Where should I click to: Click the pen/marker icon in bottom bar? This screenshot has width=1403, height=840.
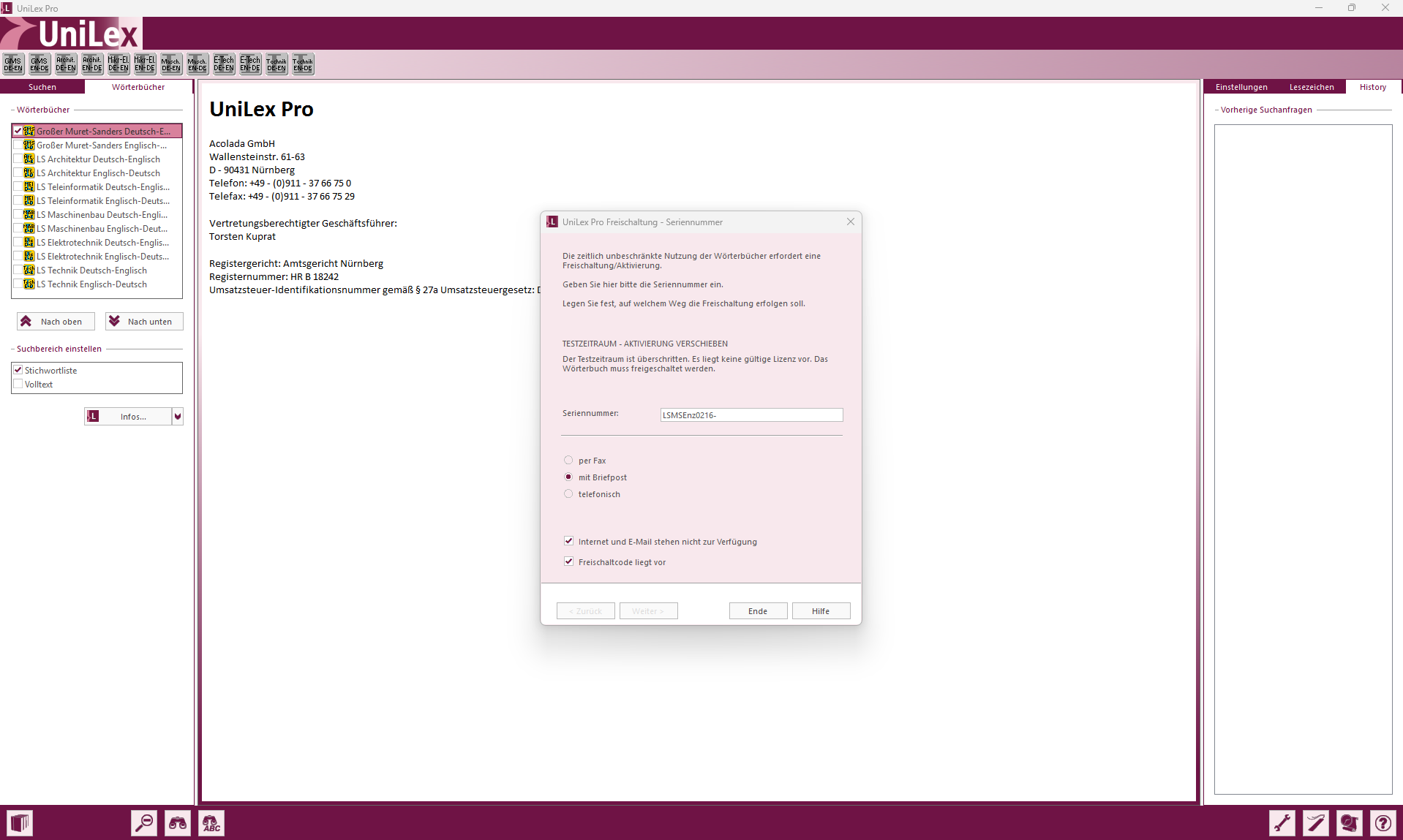(1316, 823)
